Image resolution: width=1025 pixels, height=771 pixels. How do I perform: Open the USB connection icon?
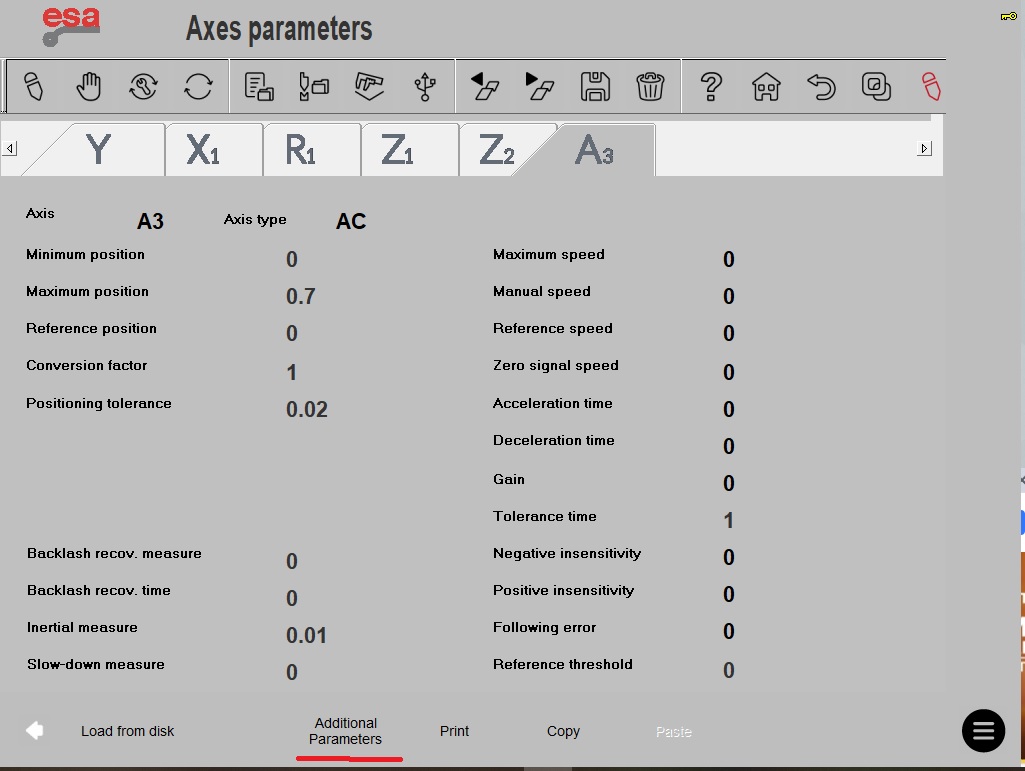[x=425, y=86]
